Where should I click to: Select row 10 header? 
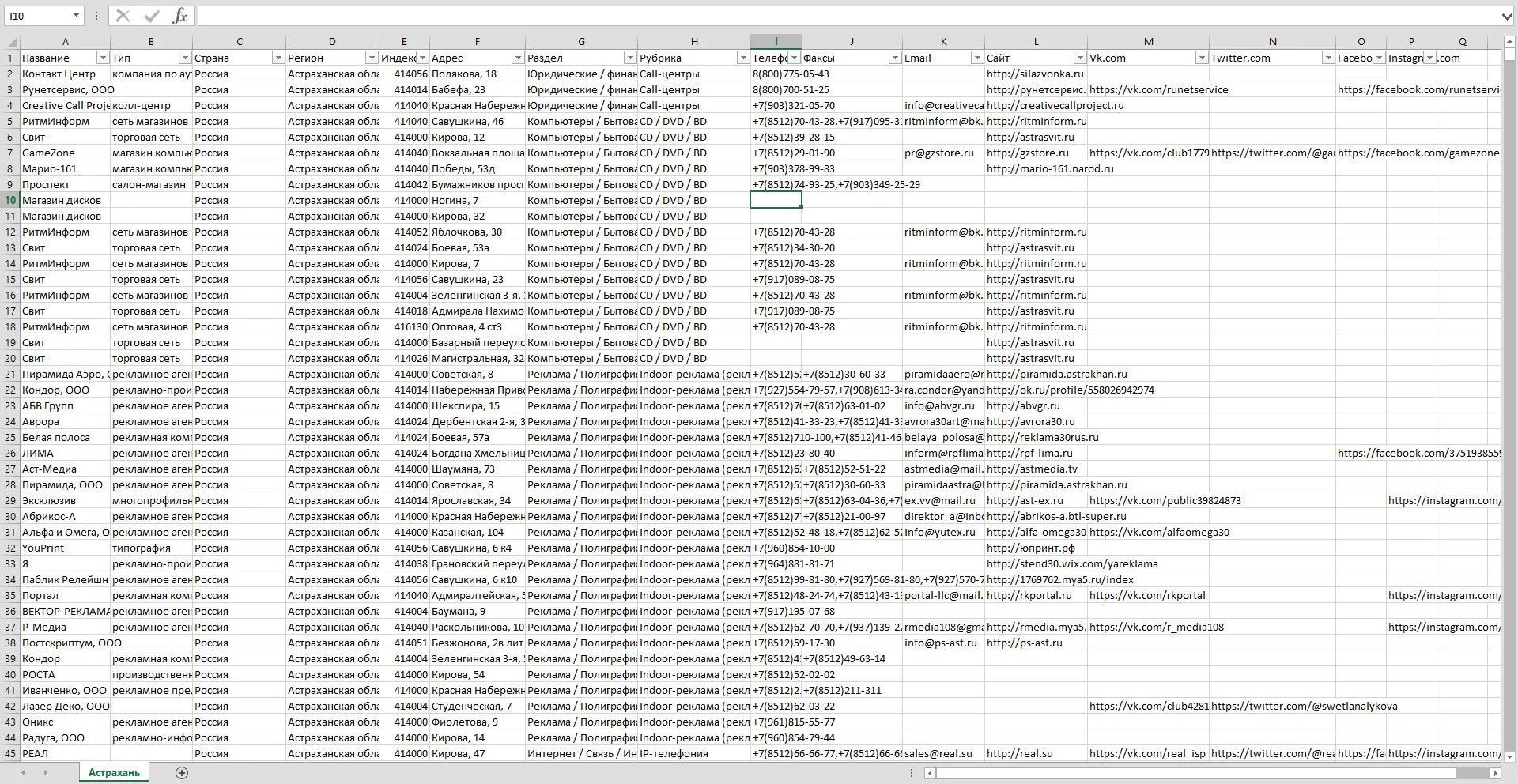(x=10, y=200)
